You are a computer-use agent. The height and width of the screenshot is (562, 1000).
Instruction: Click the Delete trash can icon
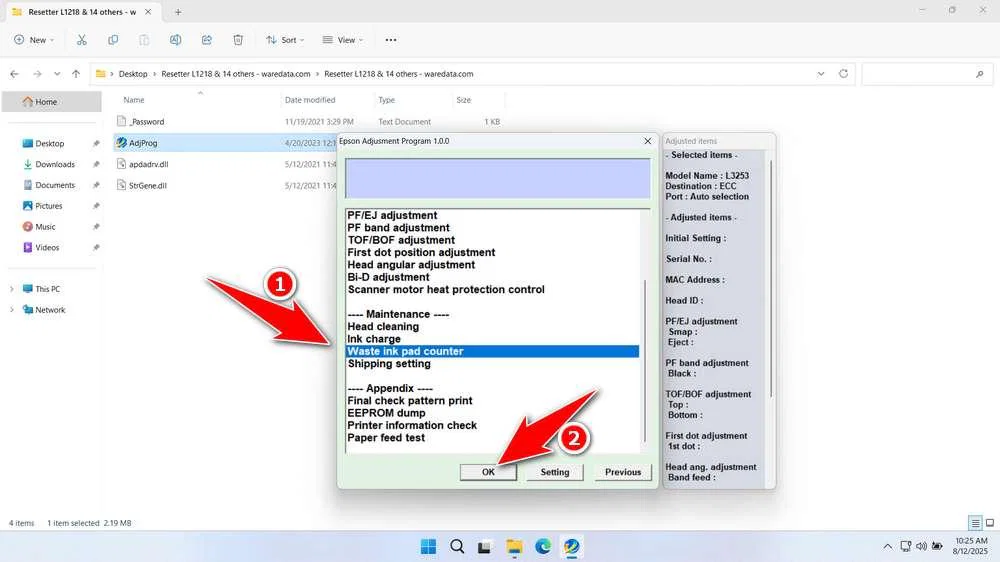coord(238,40)
